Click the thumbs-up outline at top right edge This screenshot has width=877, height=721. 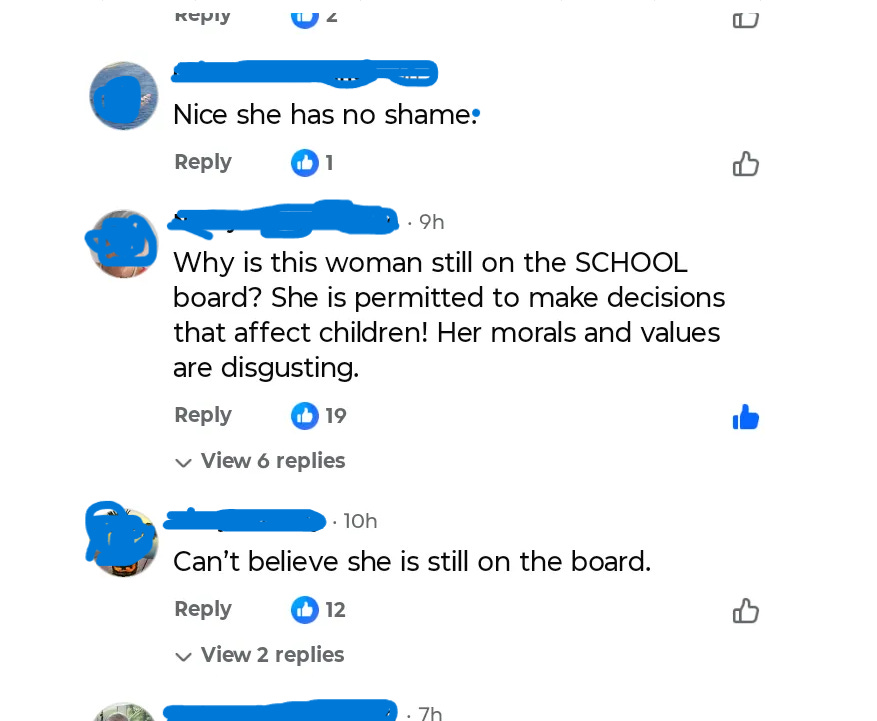746,20
